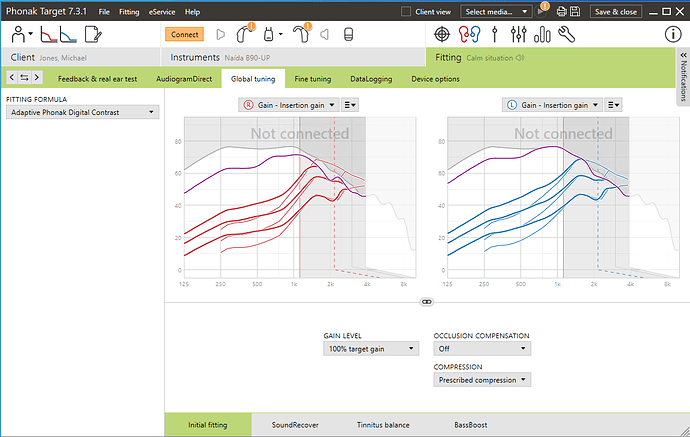Screen dimensions: 690x437
Task: Open the SoundRecover bottom tab
Action: click(295, 425)
